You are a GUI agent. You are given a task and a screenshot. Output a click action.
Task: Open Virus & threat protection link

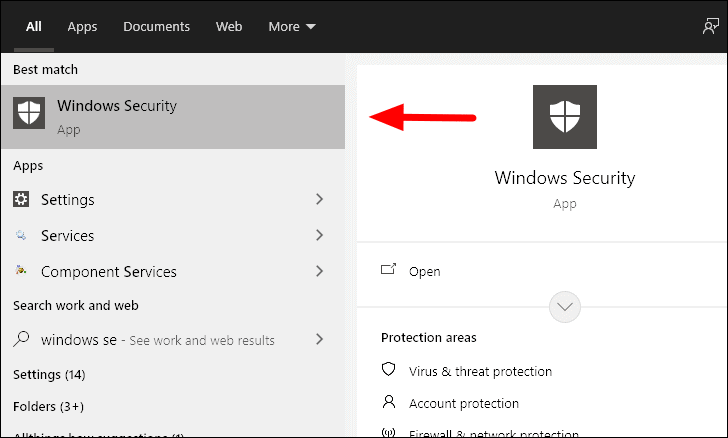(x=481, y=372)
